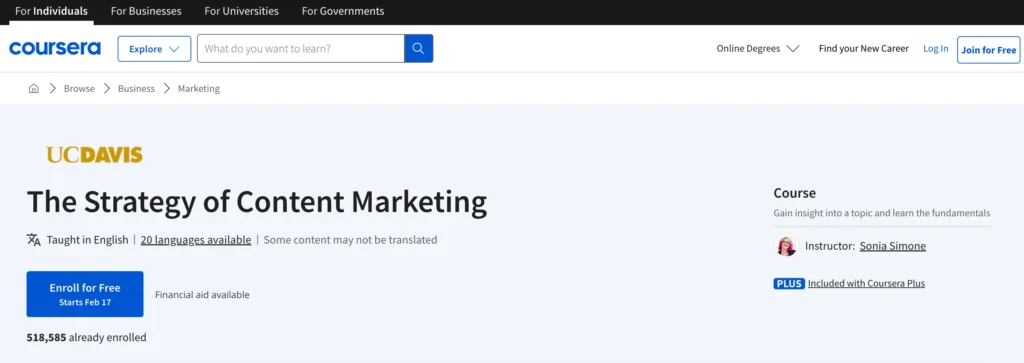Open the For Universities tab

point(241,11)
